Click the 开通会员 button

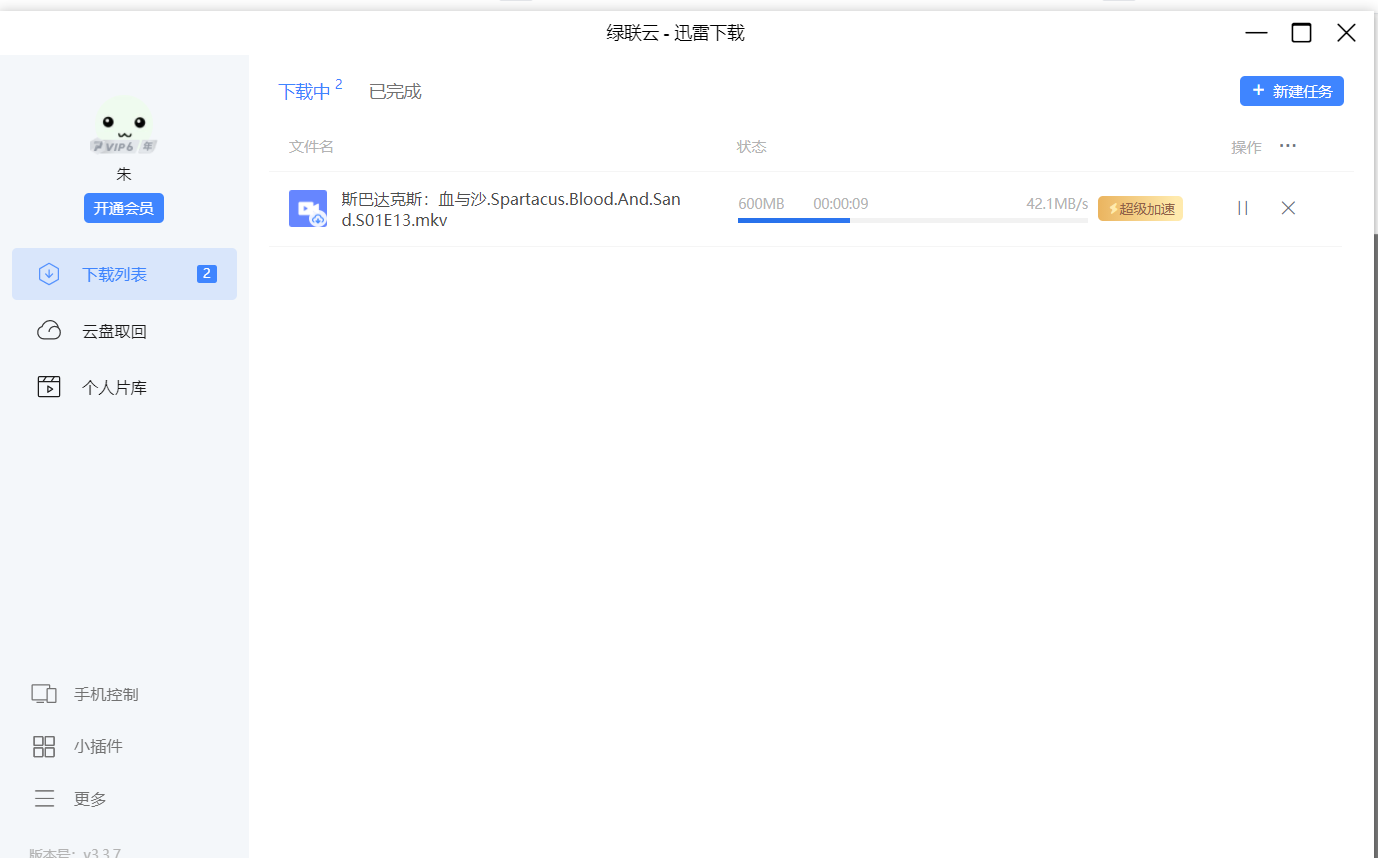coord(124,208)
